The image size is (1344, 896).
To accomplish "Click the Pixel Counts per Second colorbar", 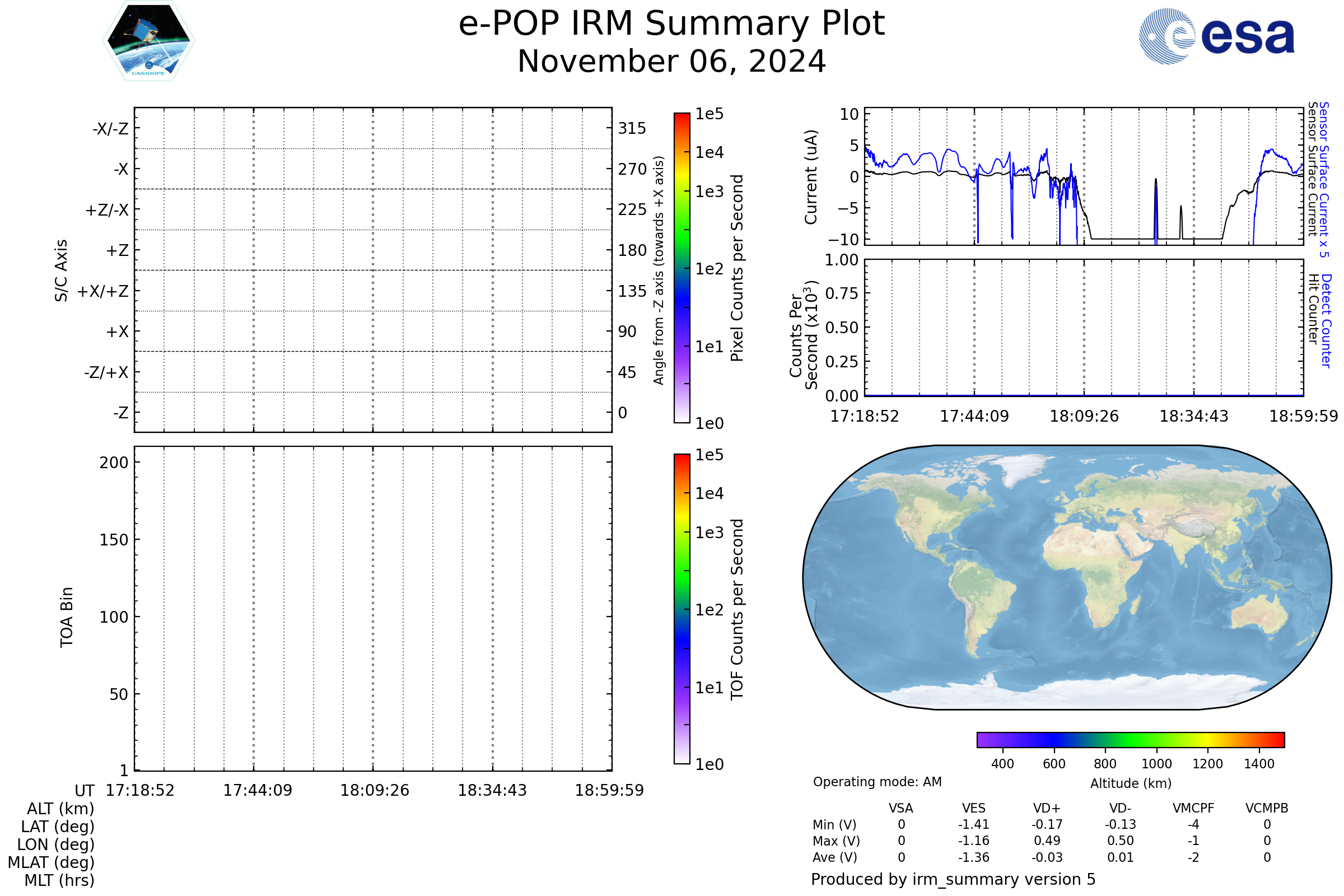I will pyautogui.click(x=682, y=268).
